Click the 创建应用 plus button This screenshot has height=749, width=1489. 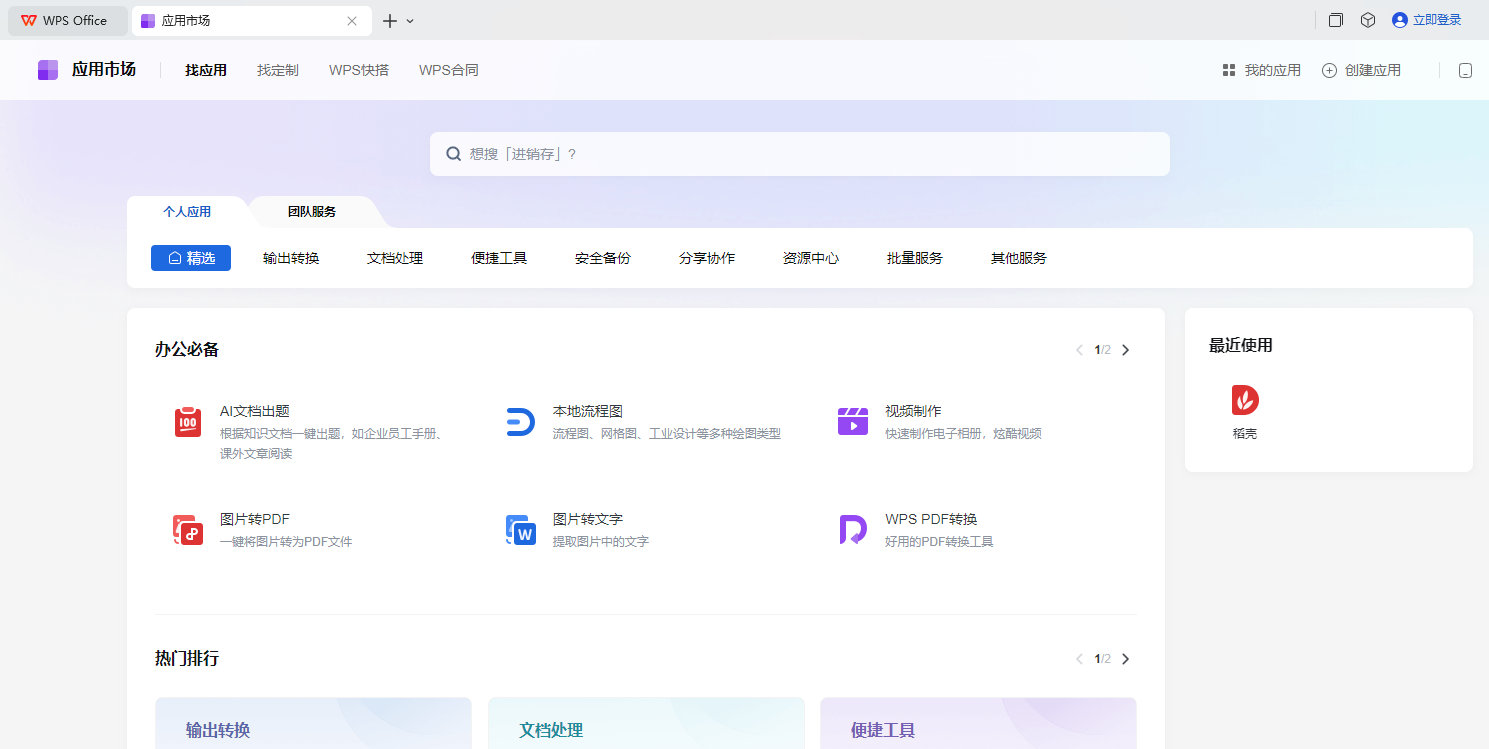1329,70
